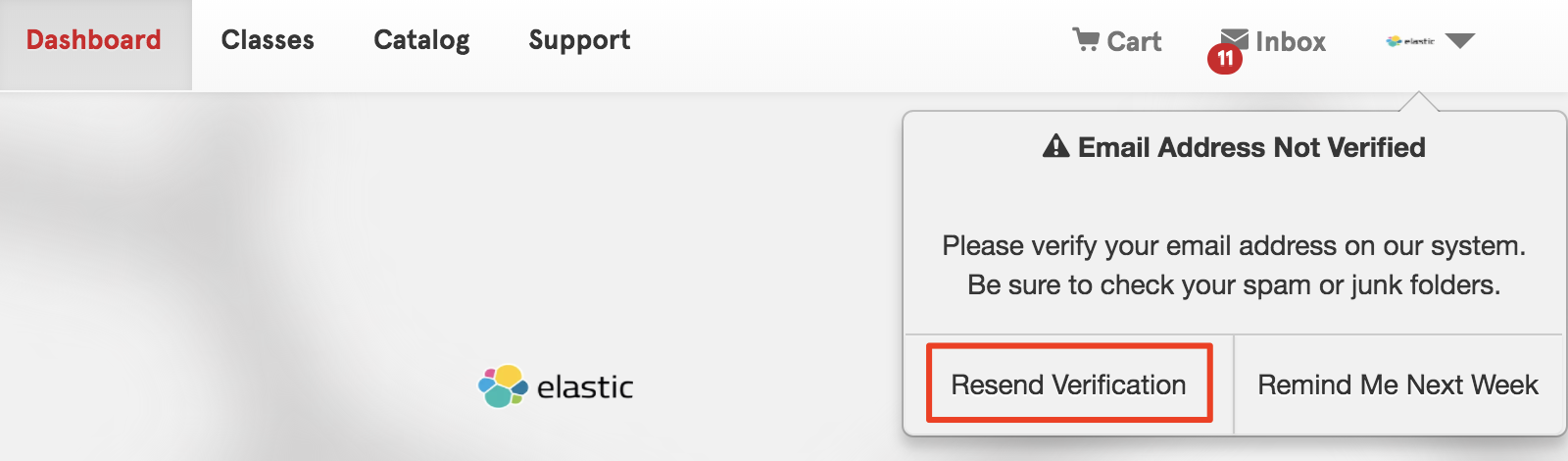This screenshot has height=461, width=1568.
Task: Click the 'spam or junk folders' message line
Action: [x=1234, y=284]
